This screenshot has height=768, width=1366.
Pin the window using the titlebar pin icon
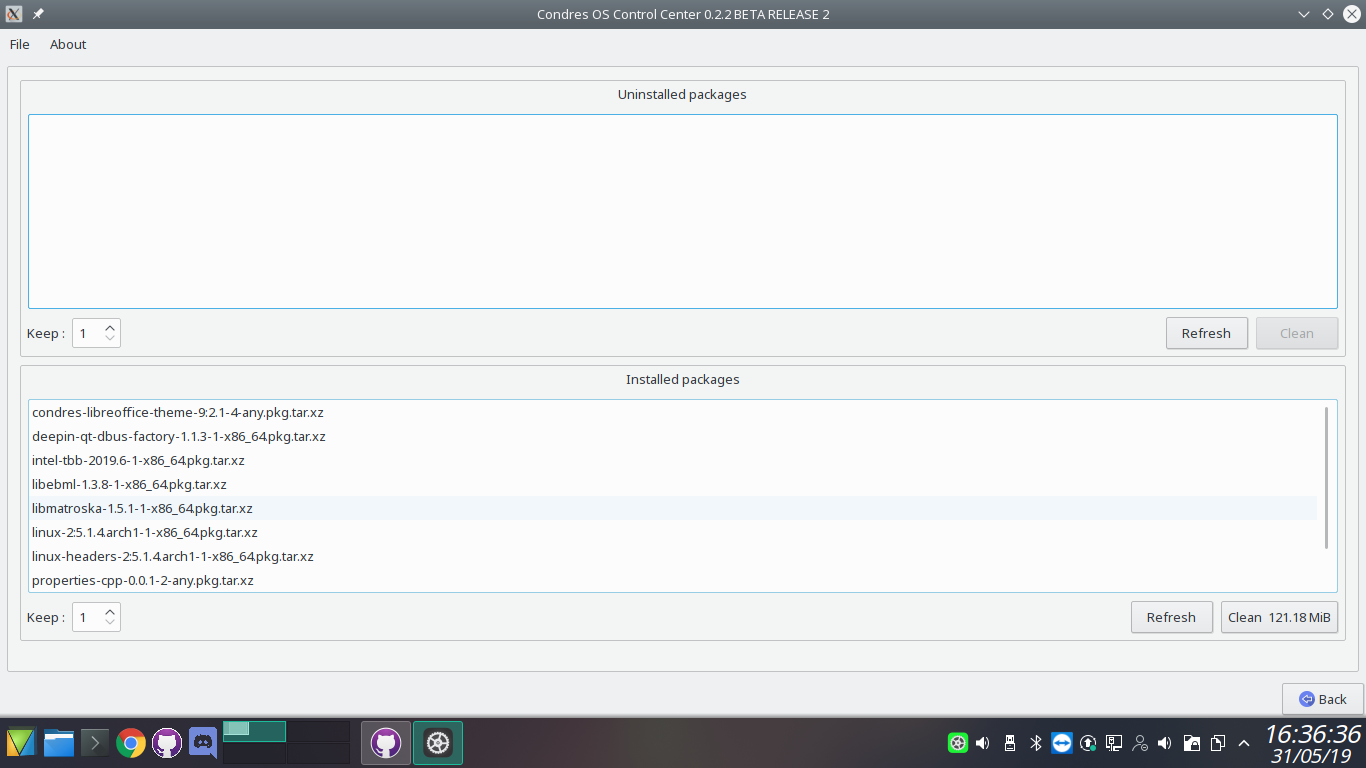pos(38,14)
